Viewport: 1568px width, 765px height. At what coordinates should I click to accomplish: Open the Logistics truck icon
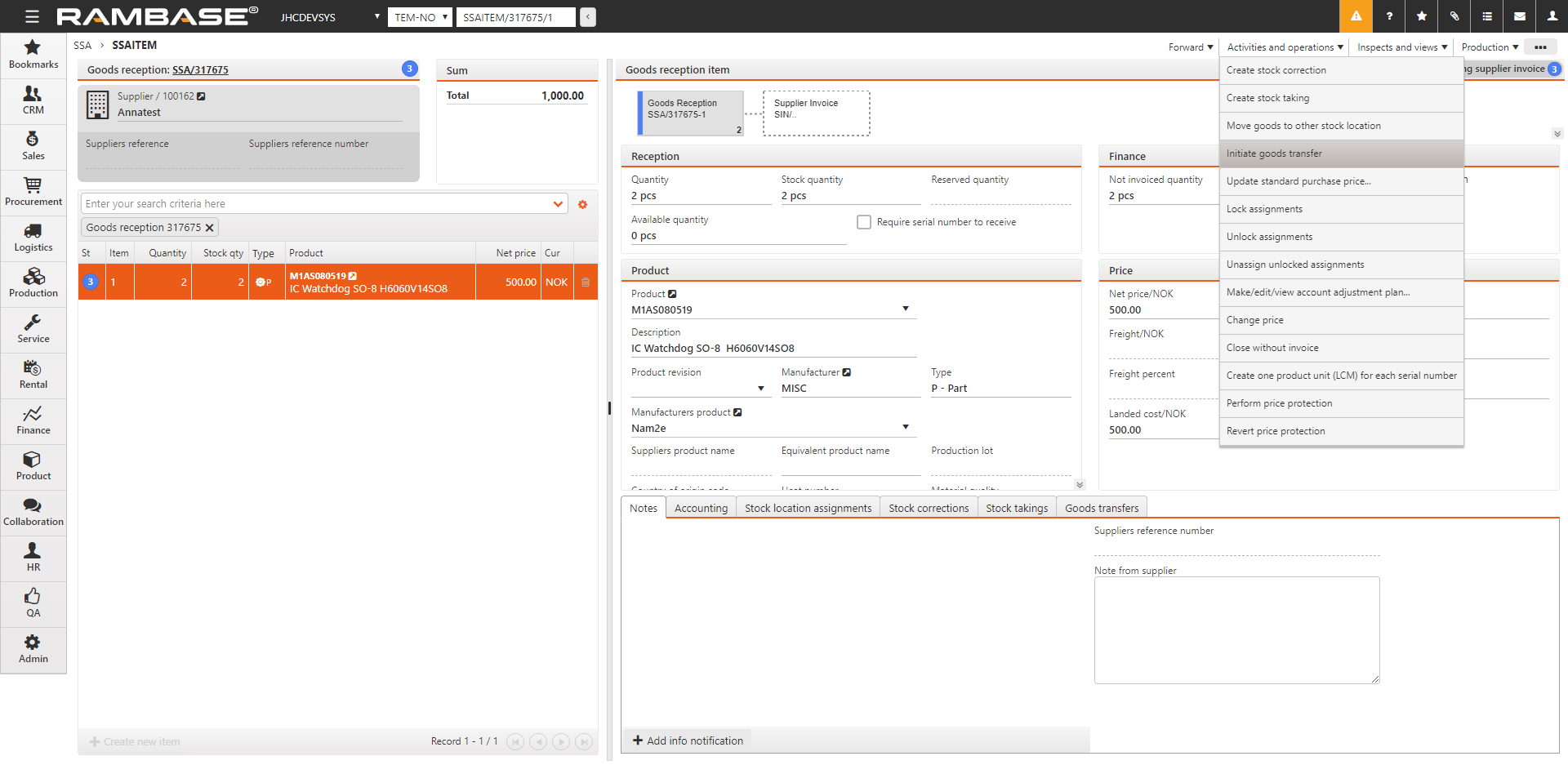[33, 237]
